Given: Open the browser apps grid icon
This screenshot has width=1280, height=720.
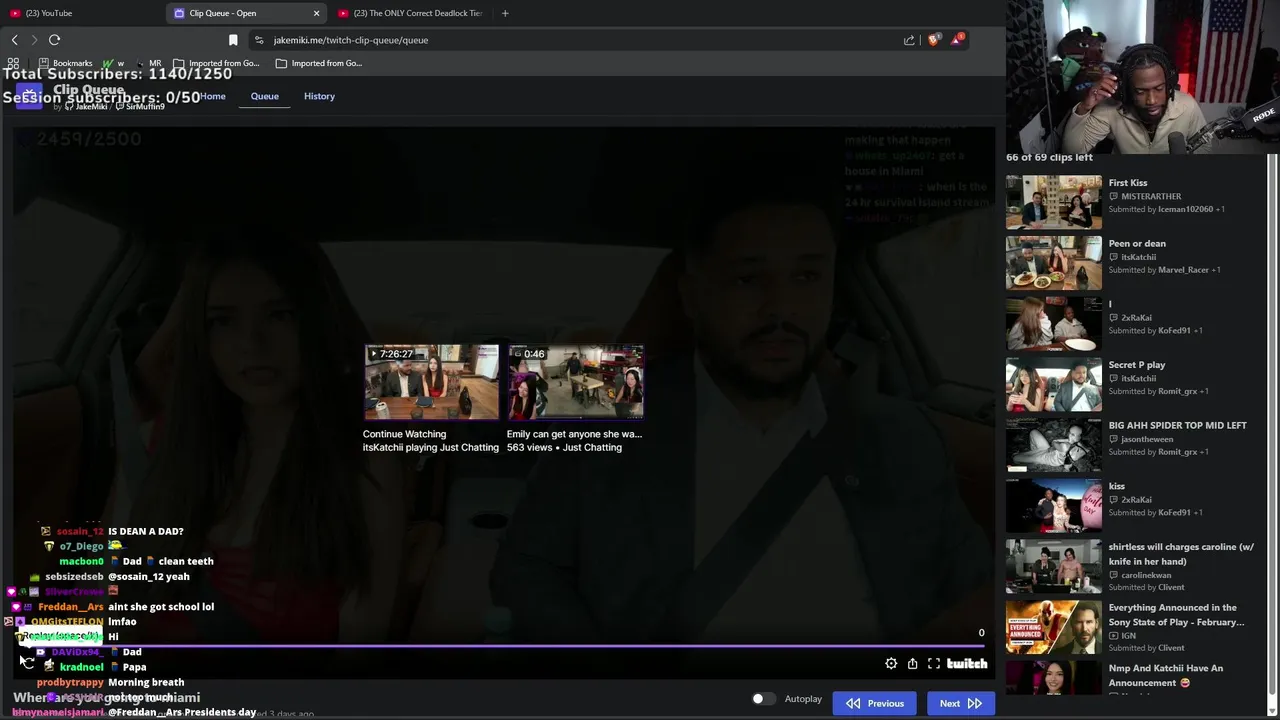Looking at the screenshot, I should pos(13,63).
